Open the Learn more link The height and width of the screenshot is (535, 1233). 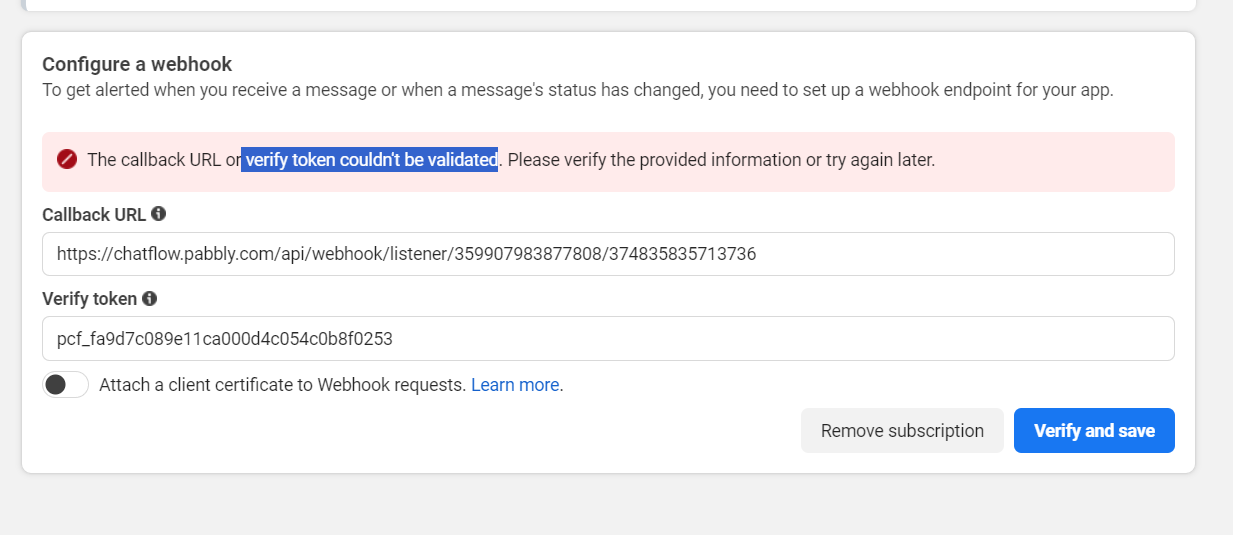point(515,385)
